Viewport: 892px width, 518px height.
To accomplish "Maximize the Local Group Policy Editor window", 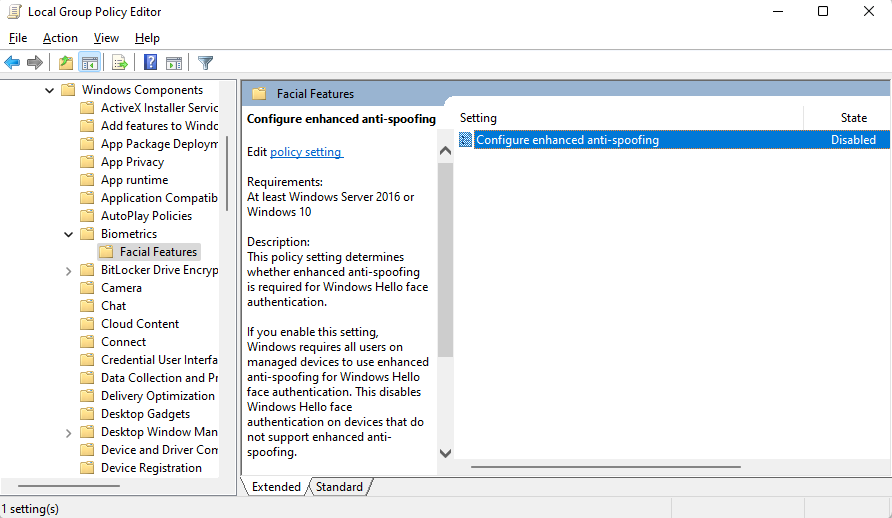I will point(823,11).
